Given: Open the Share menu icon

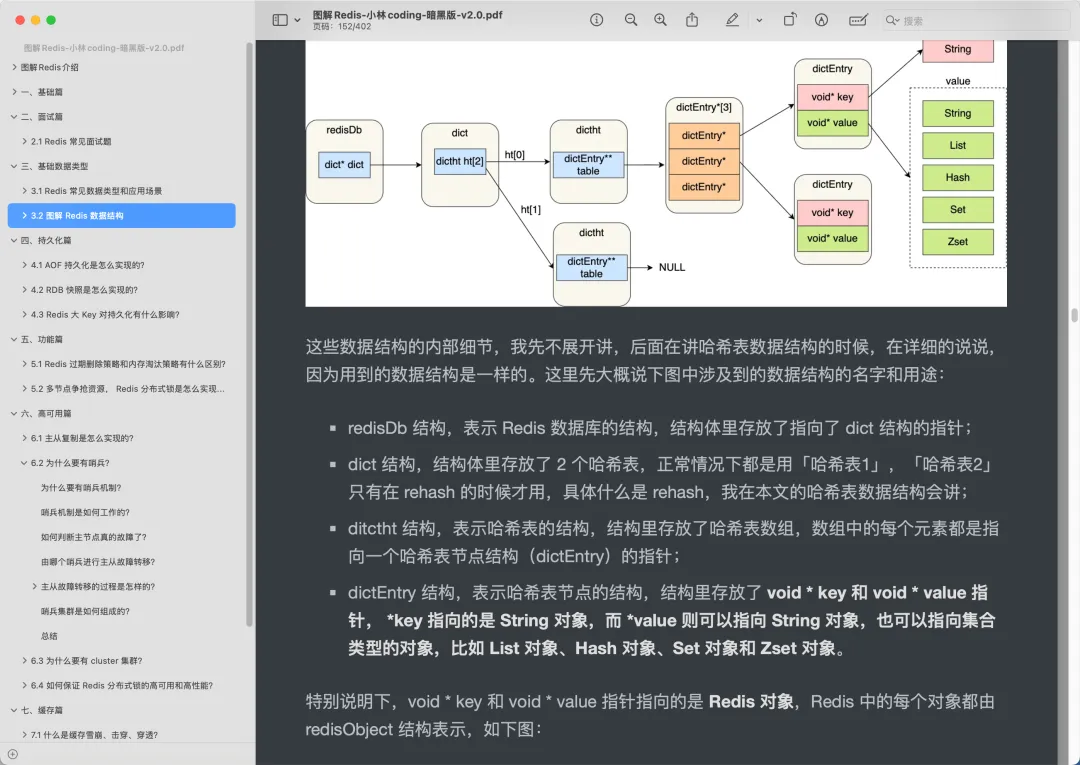Looking at the screenshot, I should pyautogui.click(x=692, y=20).
